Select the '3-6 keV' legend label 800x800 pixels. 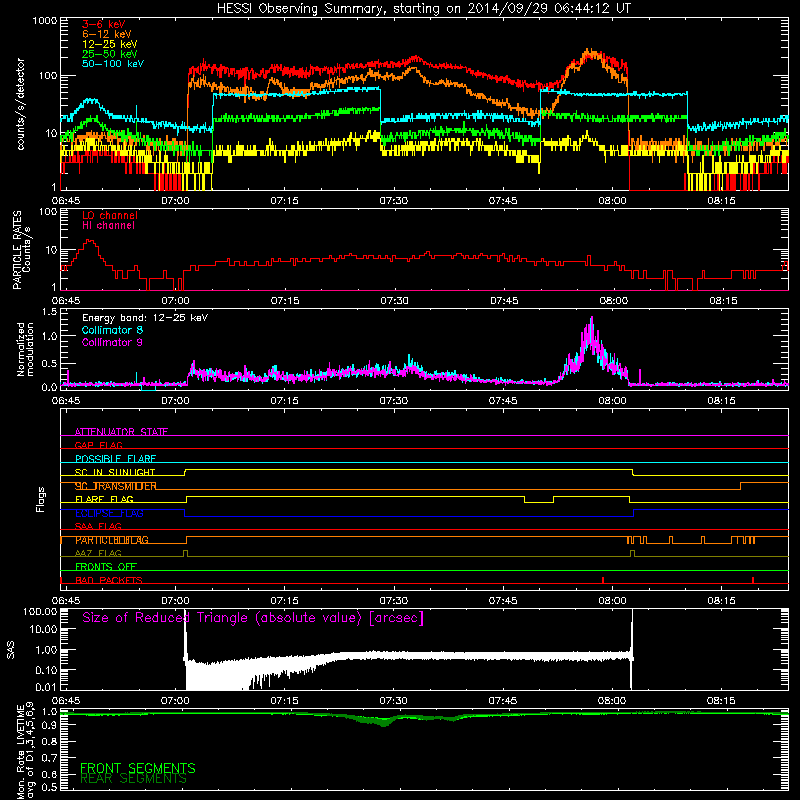103,24
